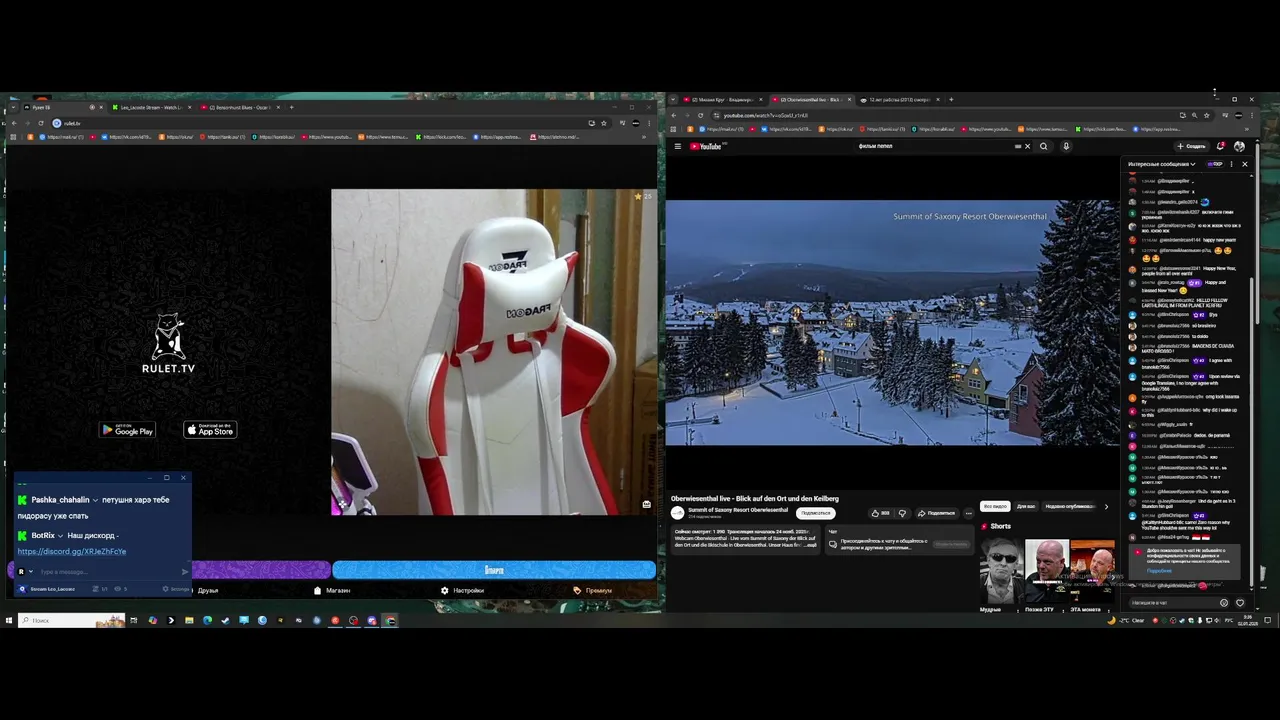Open Настройки in the Rulet.tv bottom bar
The height and width of the screenshot is (720, 1280).
point(463,590)
